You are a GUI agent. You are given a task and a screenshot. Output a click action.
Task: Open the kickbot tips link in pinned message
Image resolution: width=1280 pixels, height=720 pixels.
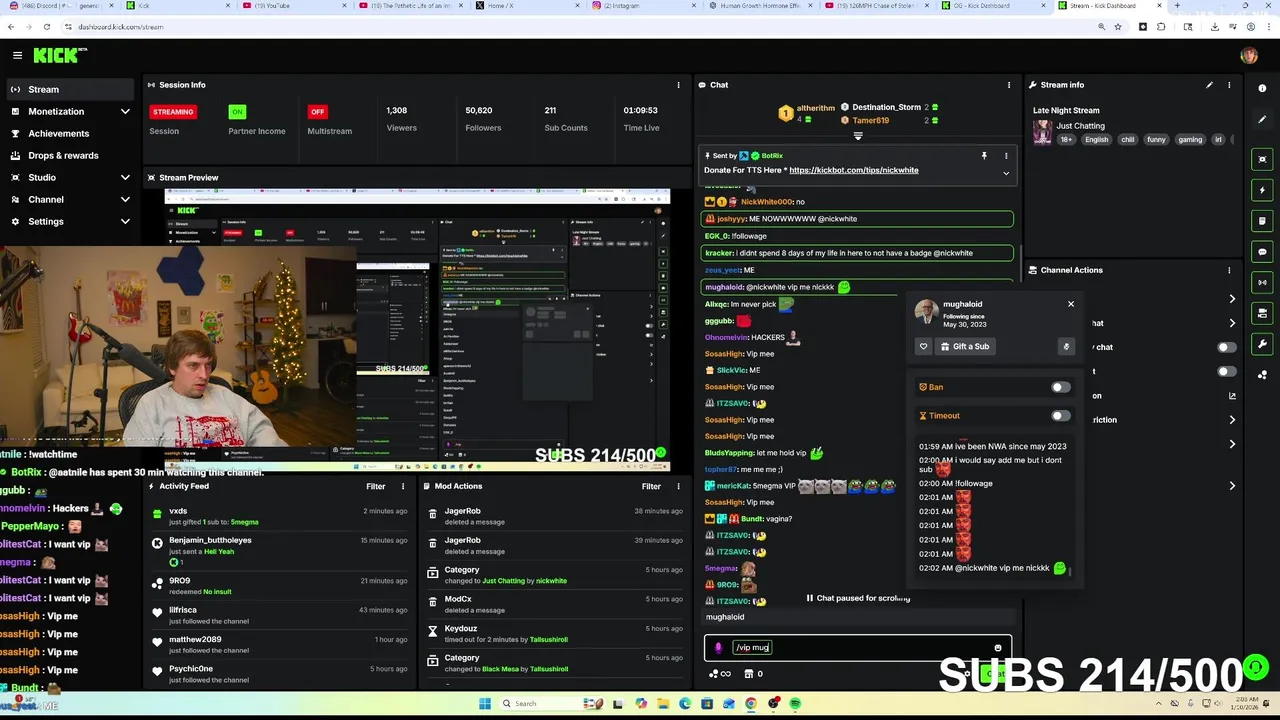tap(853, 170)
